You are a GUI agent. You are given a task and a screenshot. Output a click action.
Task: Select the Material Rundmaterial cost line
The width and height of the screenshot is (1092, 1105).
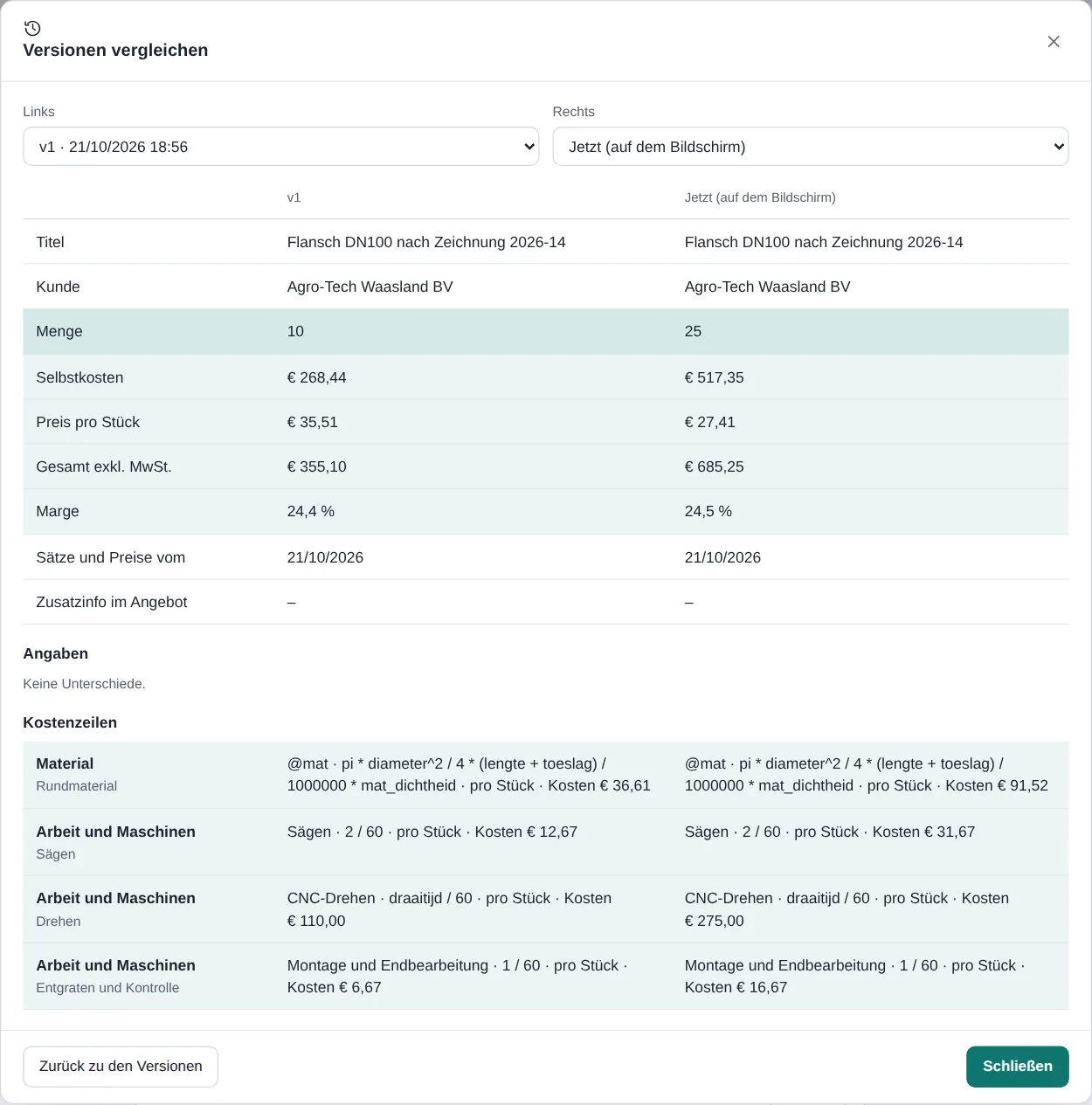click(x=545, y=775)
